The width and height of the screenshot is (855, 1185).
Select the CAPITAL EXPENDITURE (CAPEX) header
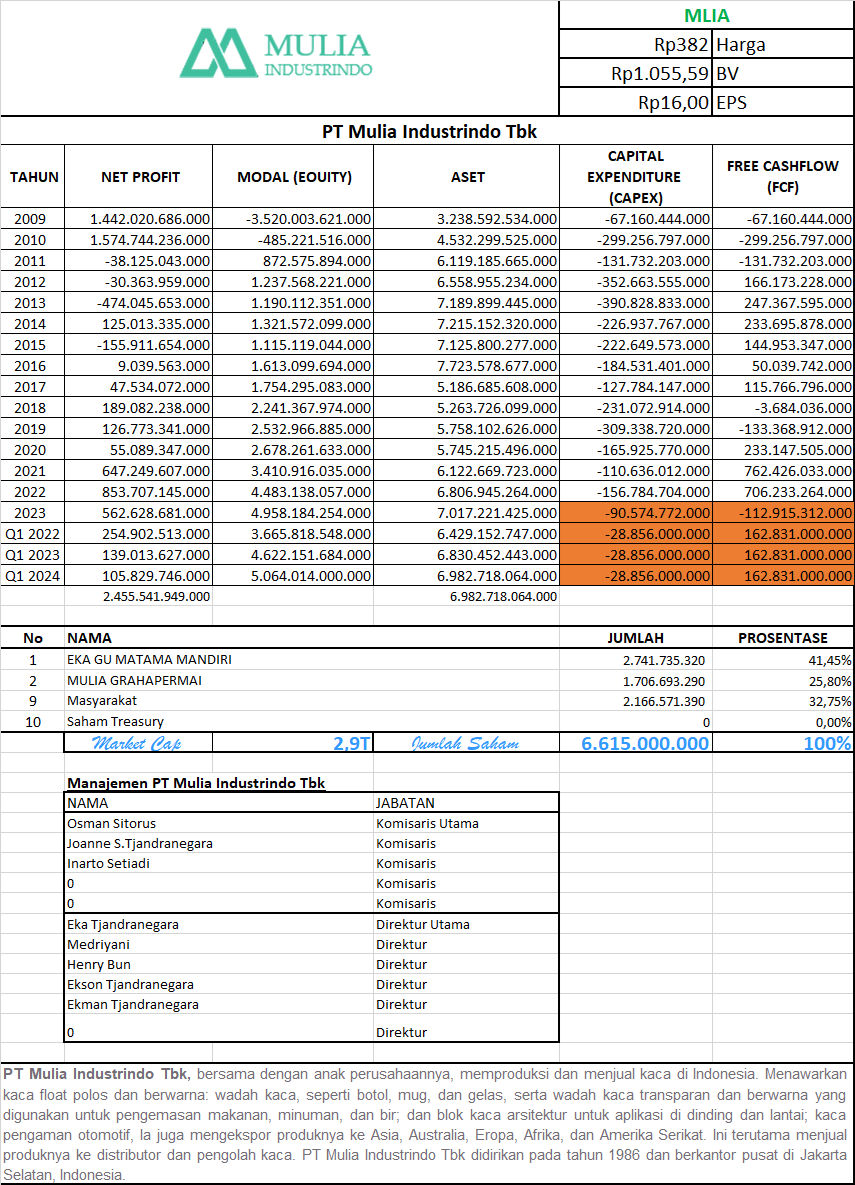point(635,177)
